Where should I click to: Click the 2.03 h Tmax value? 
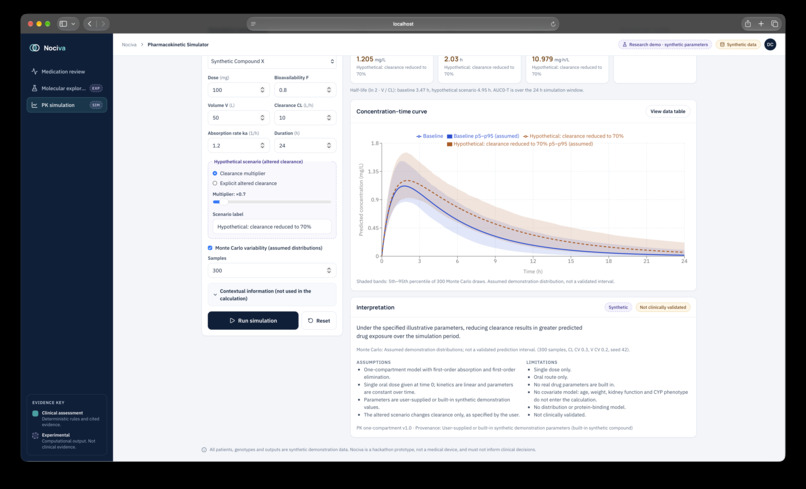tap(451, 59)
